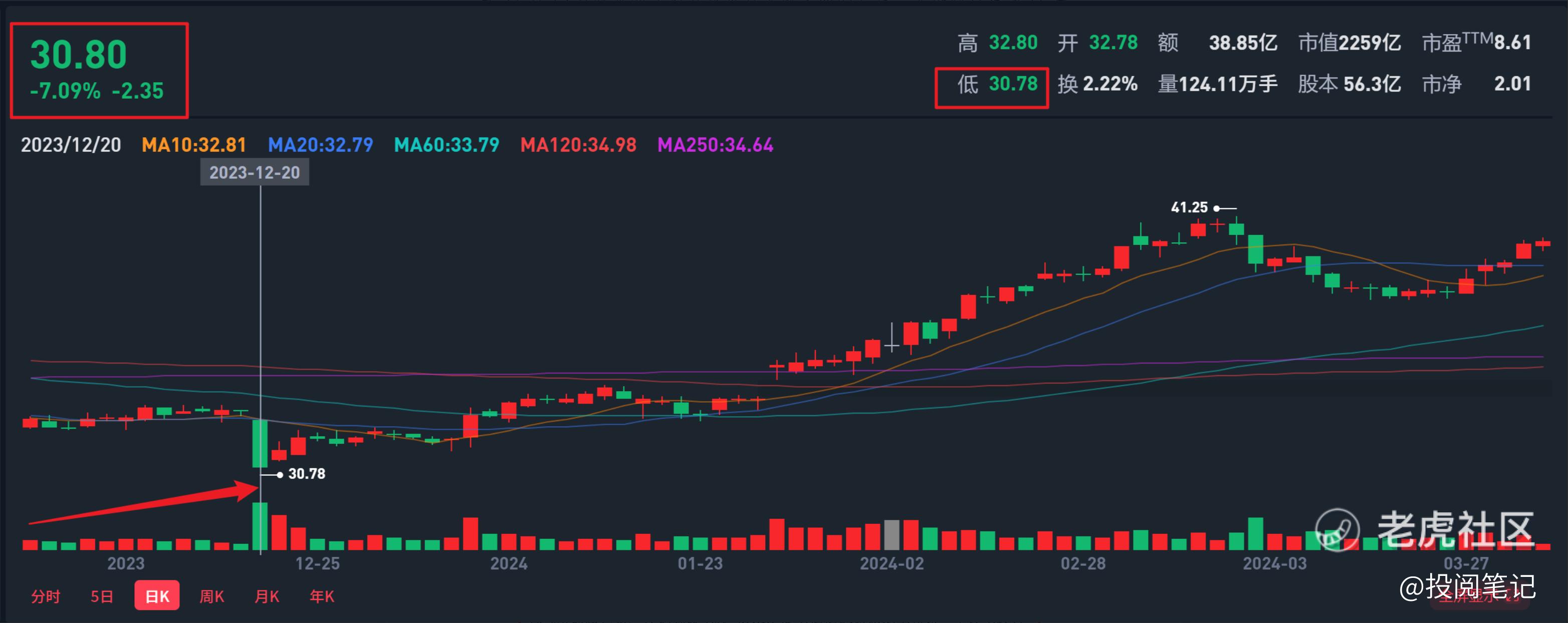The image size is (1568, 623).
Task: Click the 01-23 date axis label
Action: pos(700,564)
